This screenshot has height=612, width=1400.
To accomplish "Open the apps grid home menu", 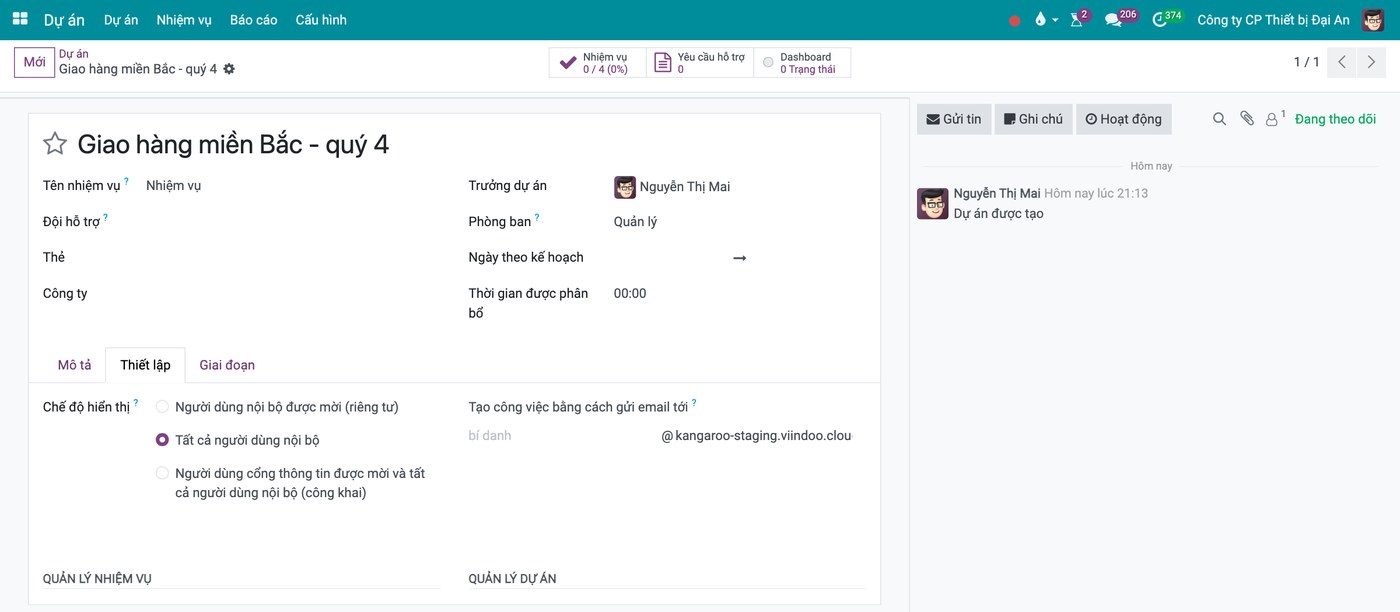I will [20, 19].
